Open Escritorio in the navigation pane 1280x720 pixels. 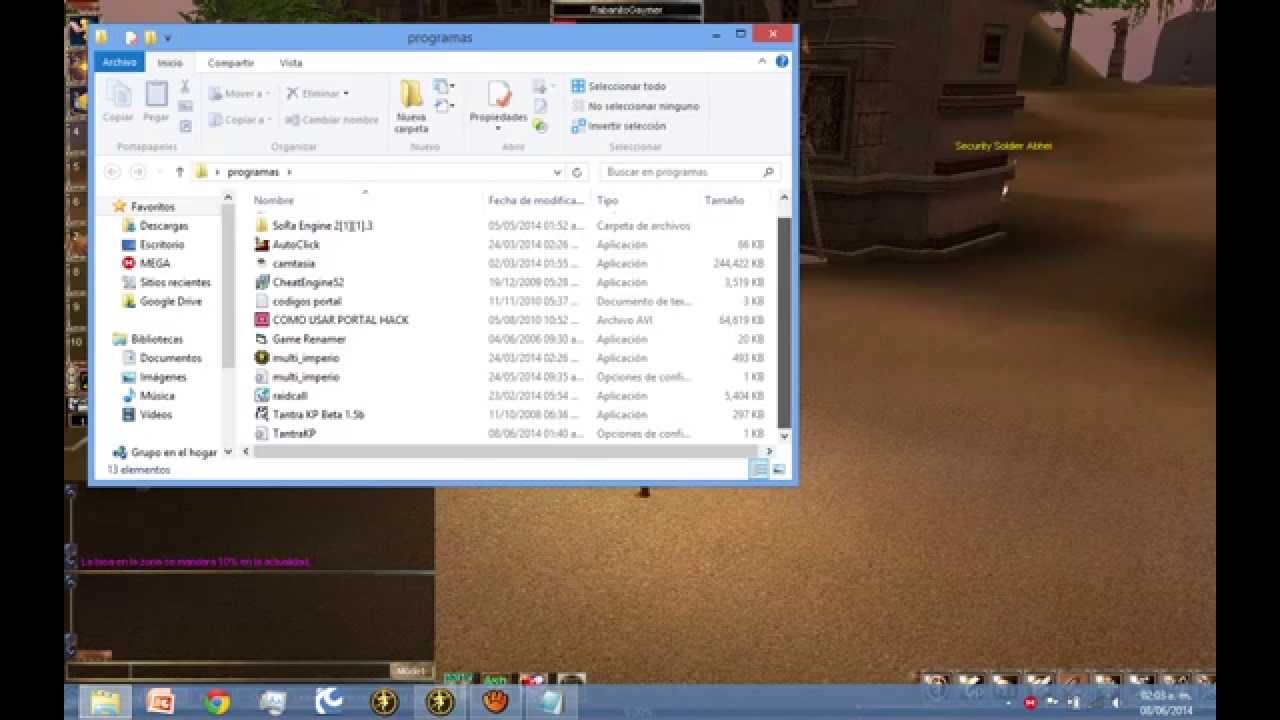coord(161,245)
